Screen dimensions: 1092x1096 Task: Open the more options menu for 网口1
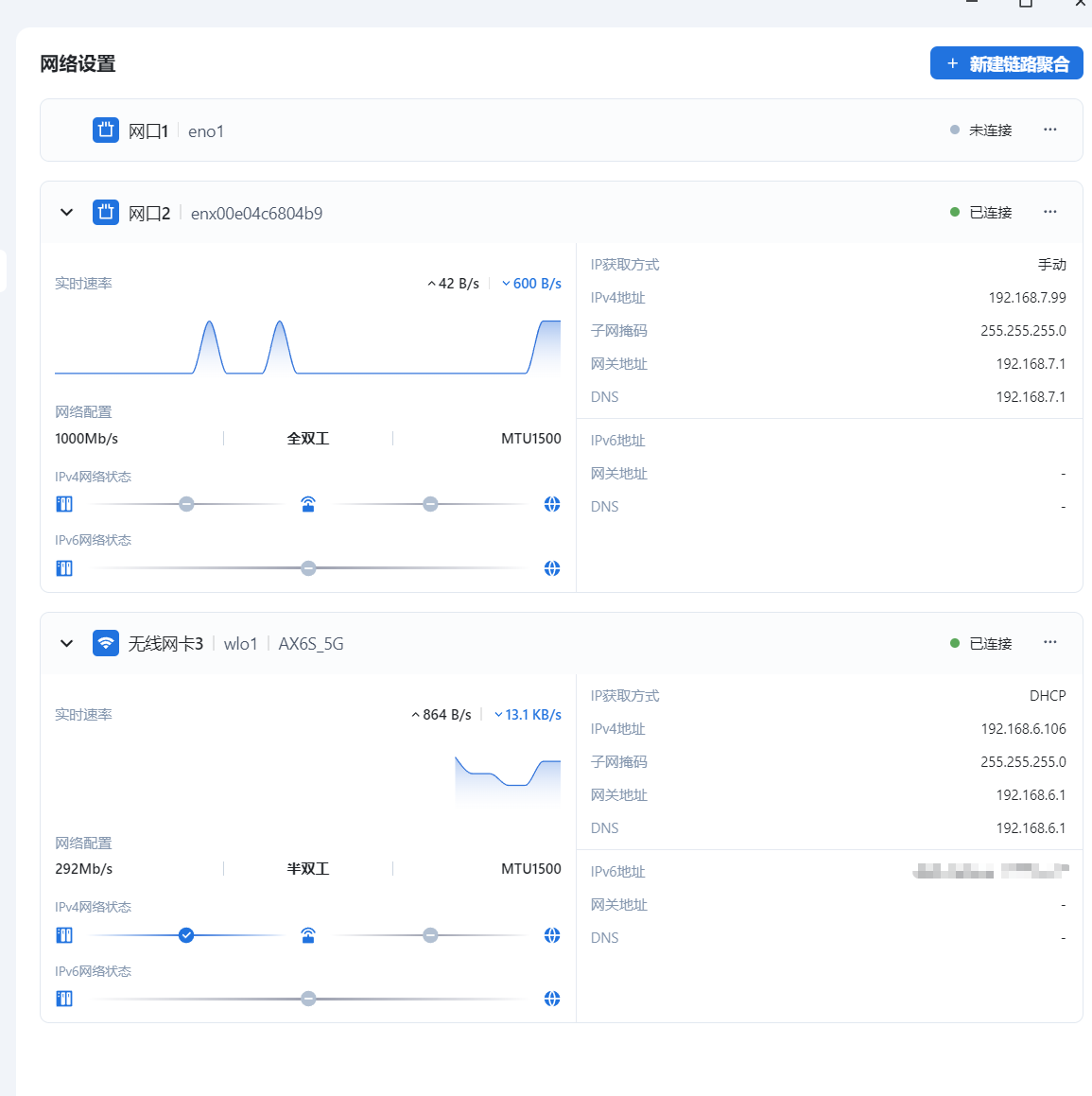1050,130
